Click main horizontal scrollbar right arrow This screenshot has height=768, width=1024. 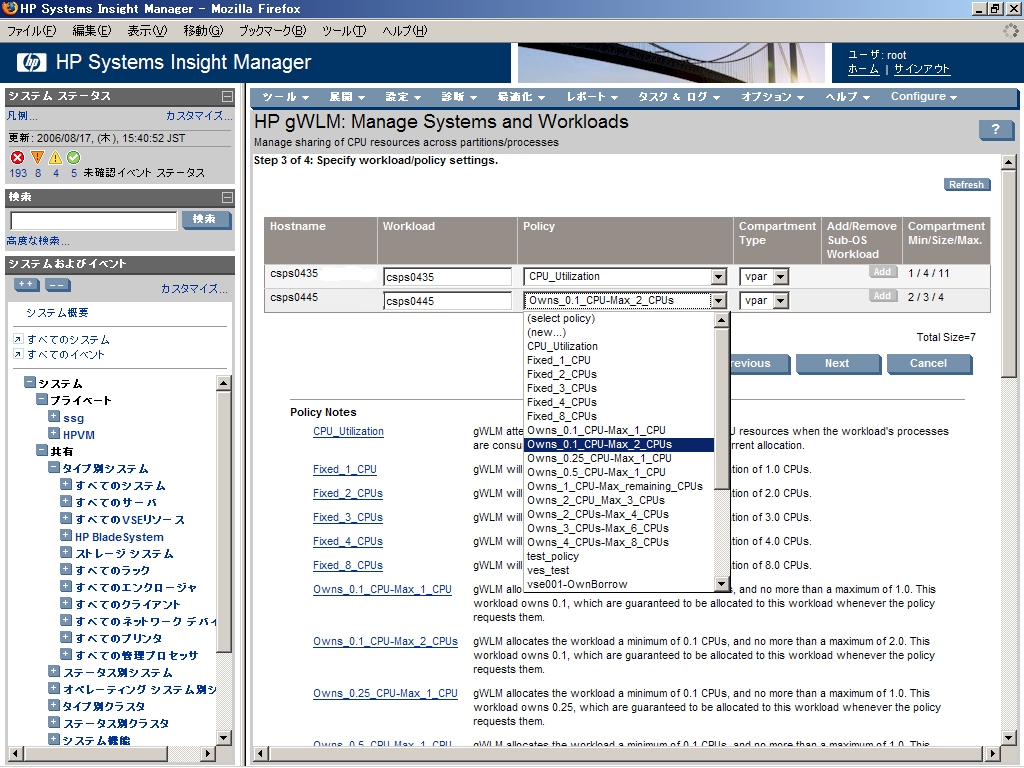click(x=993, y=754)
